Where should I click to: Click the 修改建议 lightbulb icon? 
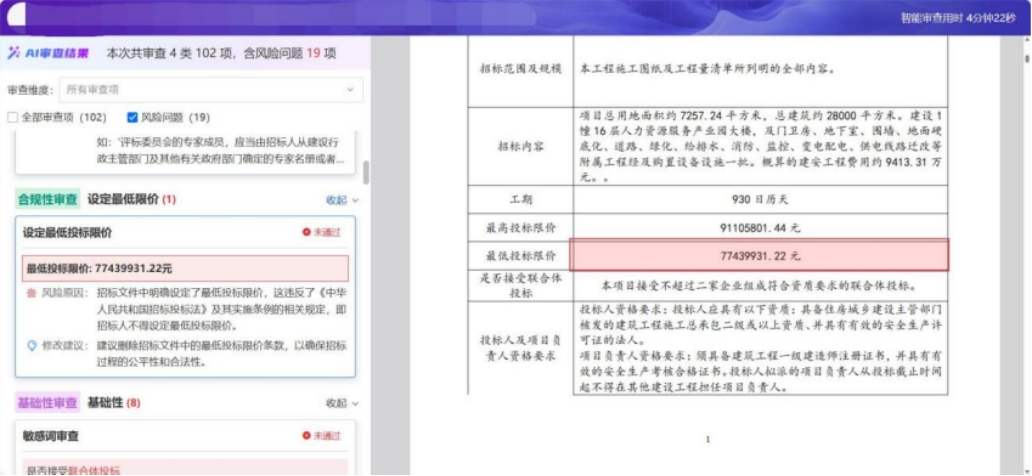(x=31, y=345)
